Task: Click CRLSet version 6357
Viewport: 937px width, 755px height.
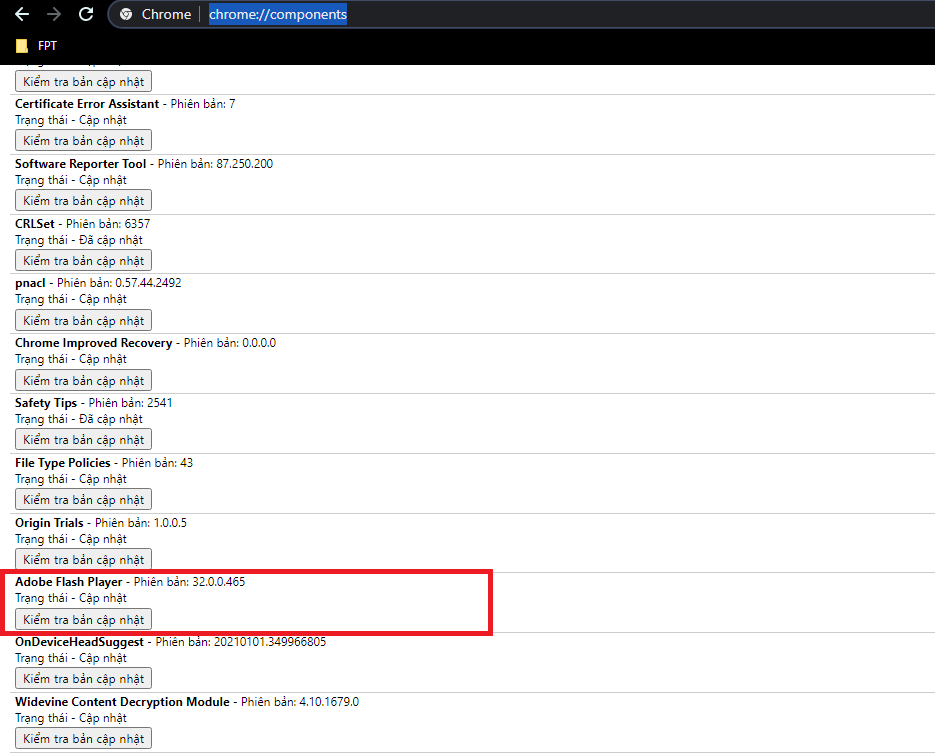Action: pyautogui.click(x=137, y=224)
